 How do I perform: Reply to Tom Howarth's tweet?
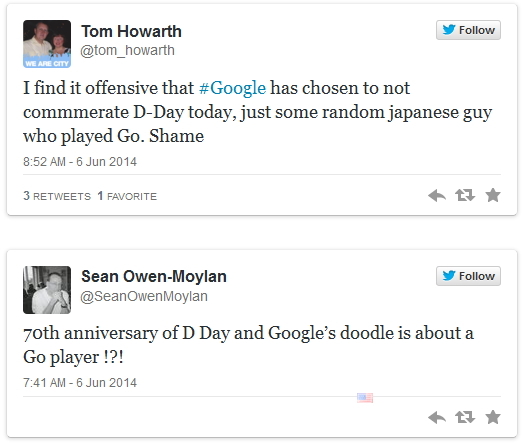pos(437,196)
